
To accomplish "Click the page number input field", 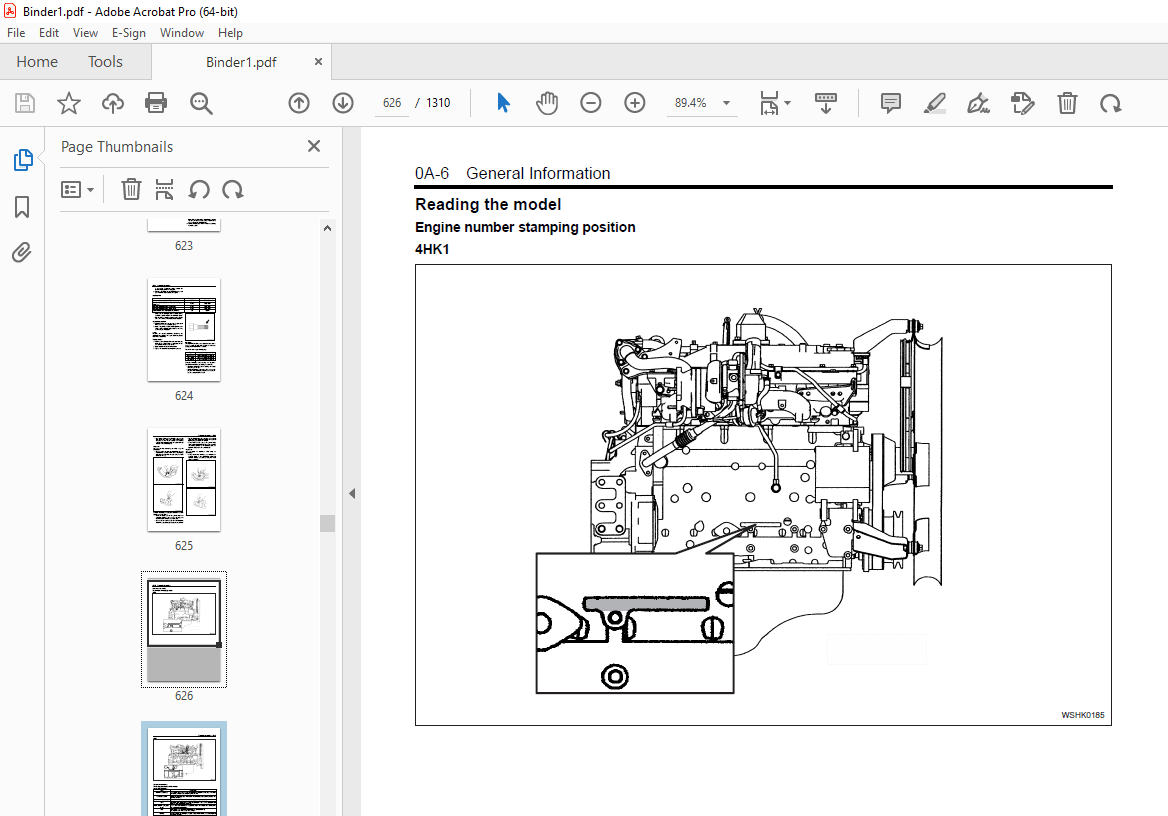I will click(392, 103).
